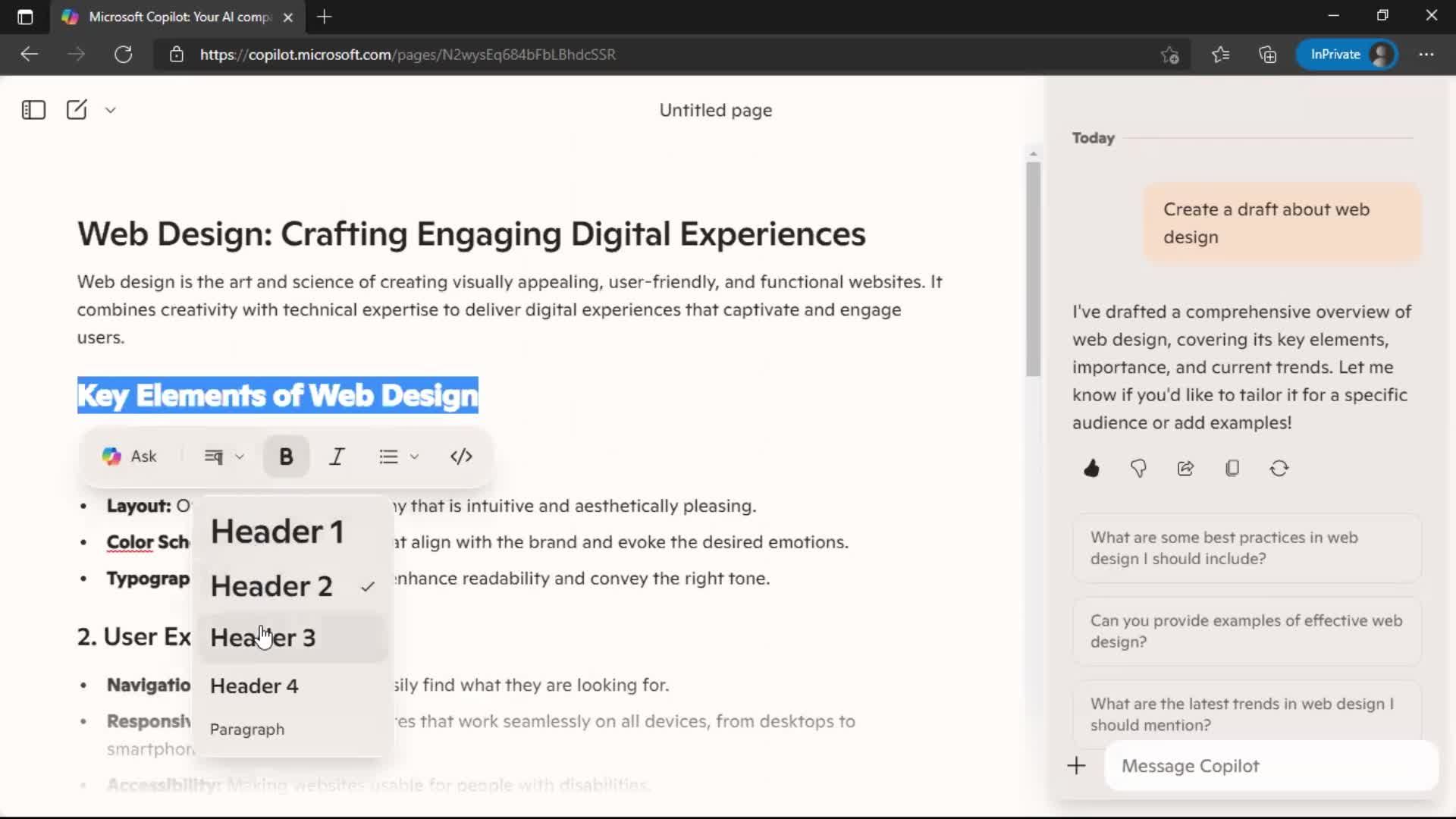Regenerate the Copilot response
1456x819 pixels.
(1279, 469)
